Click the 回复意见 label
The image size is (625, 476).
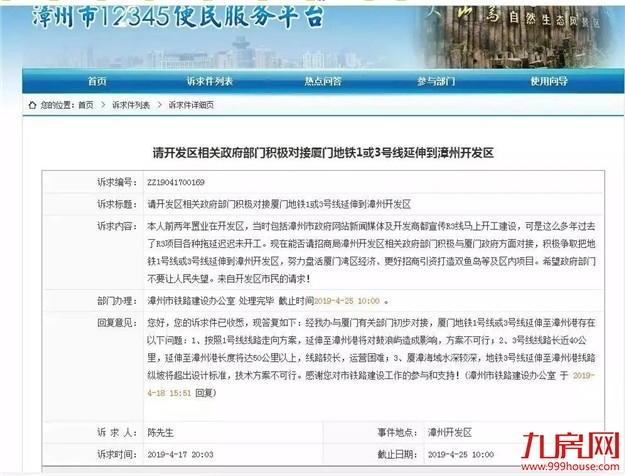click(117, 323)
